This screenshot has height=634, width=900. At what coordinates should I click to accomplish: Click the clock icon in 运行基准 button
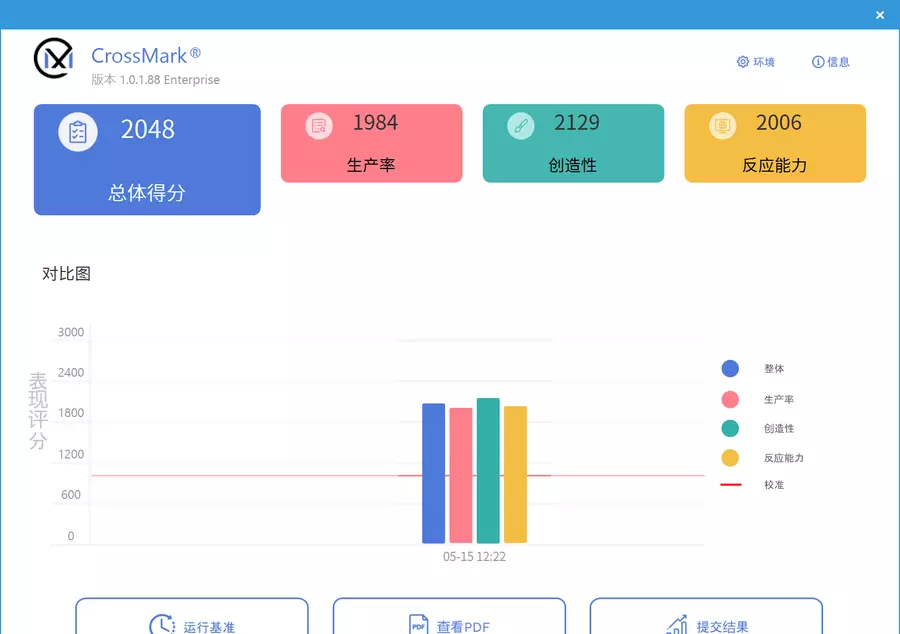[162, 624]
